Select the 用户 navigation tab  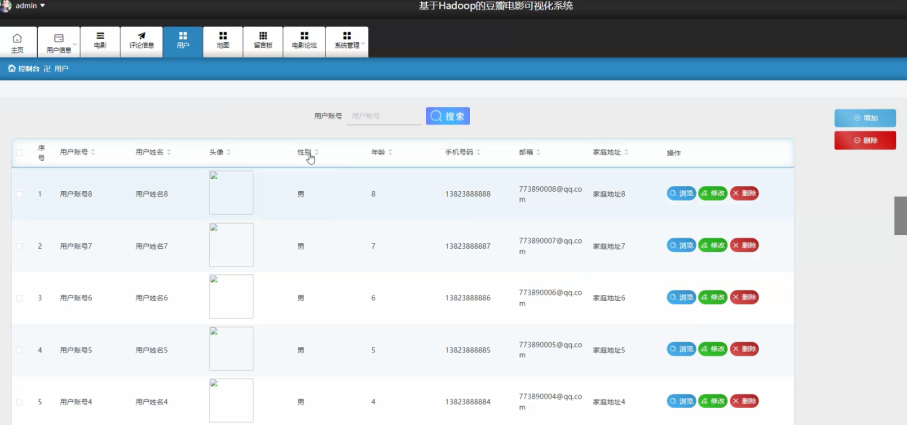click(x=183, y=42)
